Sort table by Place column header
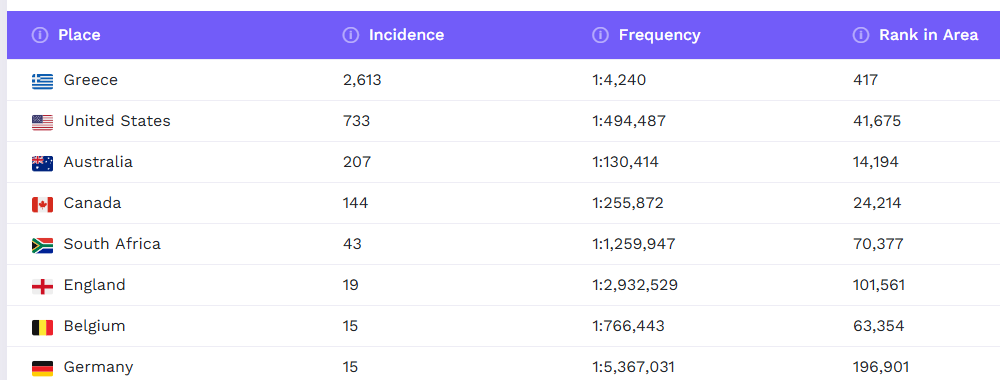This screenshot has height=380, width=1000. [79, 35]
